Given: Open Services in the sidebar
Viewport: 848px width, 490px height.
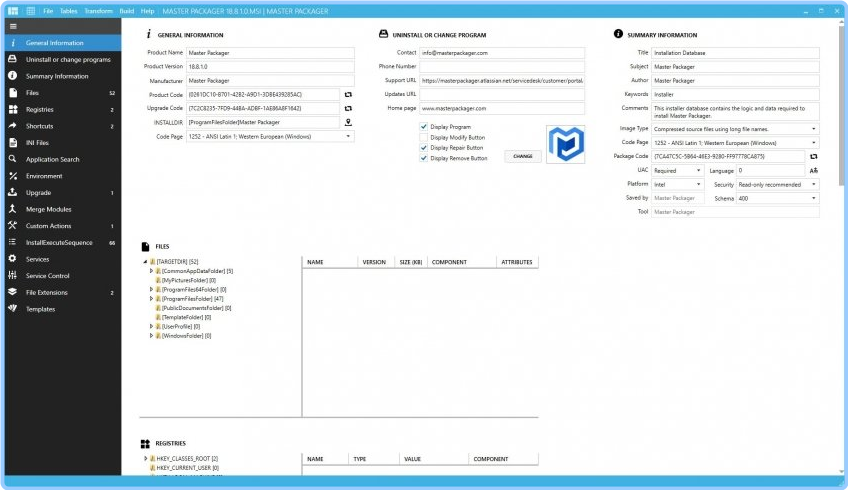Looking at the screenshot, I should point(63,259).
